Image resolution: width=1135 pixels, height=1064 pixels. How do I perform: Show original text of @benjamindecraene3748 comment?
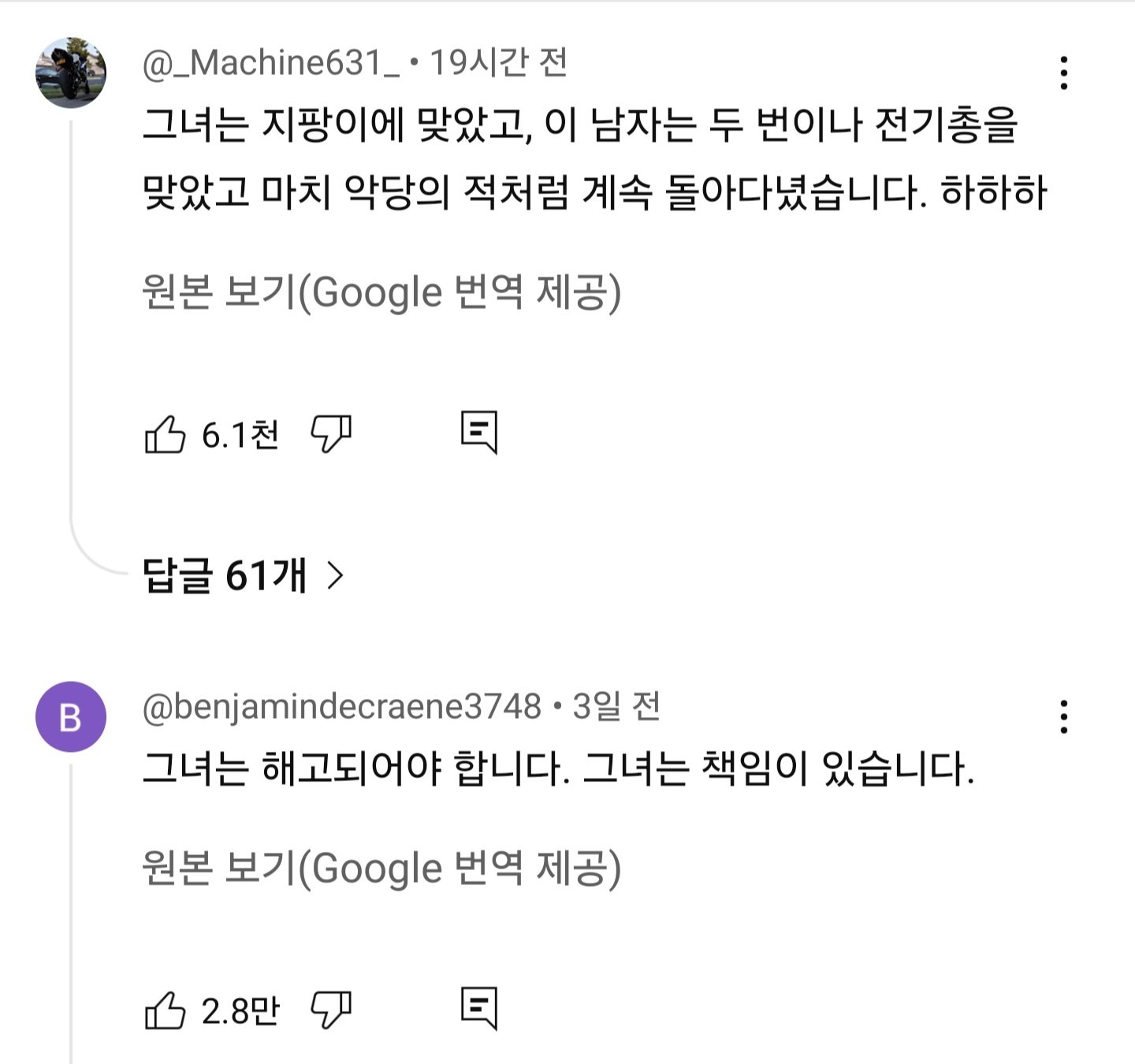click(x=381, y=869)
